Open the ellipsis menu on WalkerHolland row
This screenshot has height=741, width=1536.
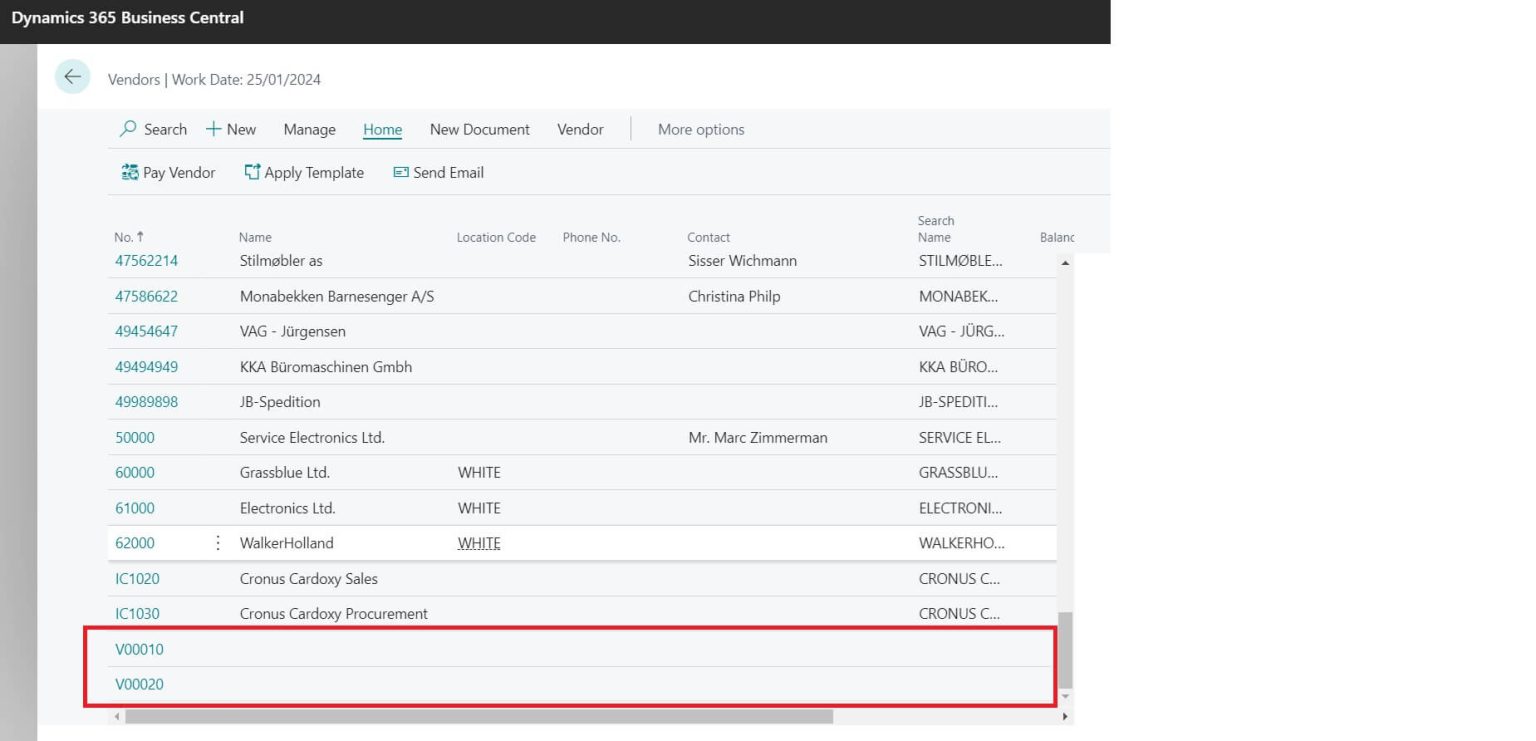click(218, 543)
